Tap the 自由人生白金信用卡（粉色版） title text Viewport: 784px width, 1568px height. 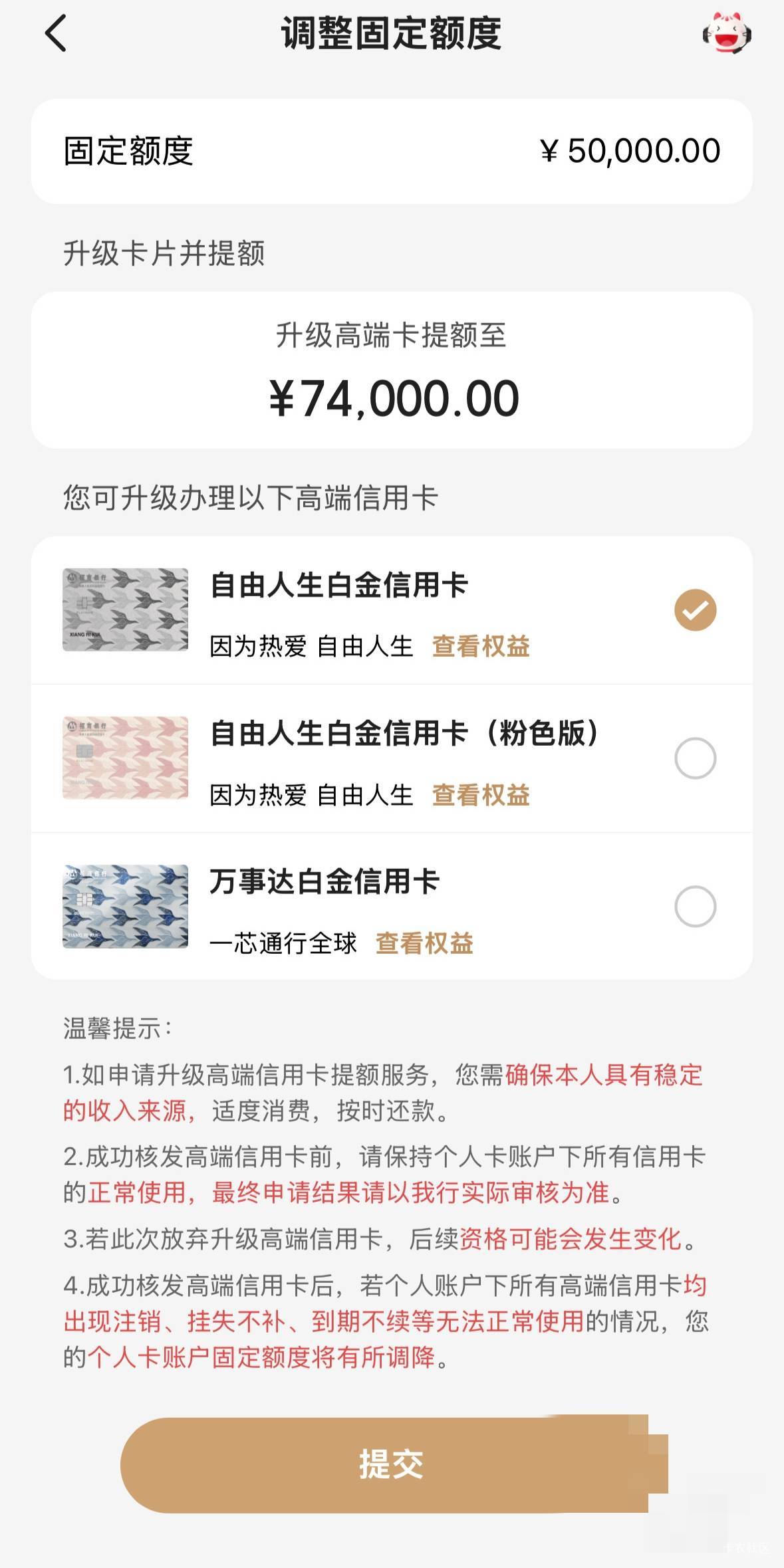click(x=404, y=734)
